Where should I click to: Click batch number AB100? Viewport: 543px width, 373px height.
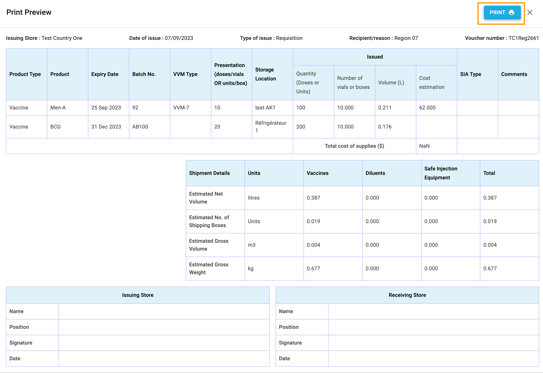140,127
